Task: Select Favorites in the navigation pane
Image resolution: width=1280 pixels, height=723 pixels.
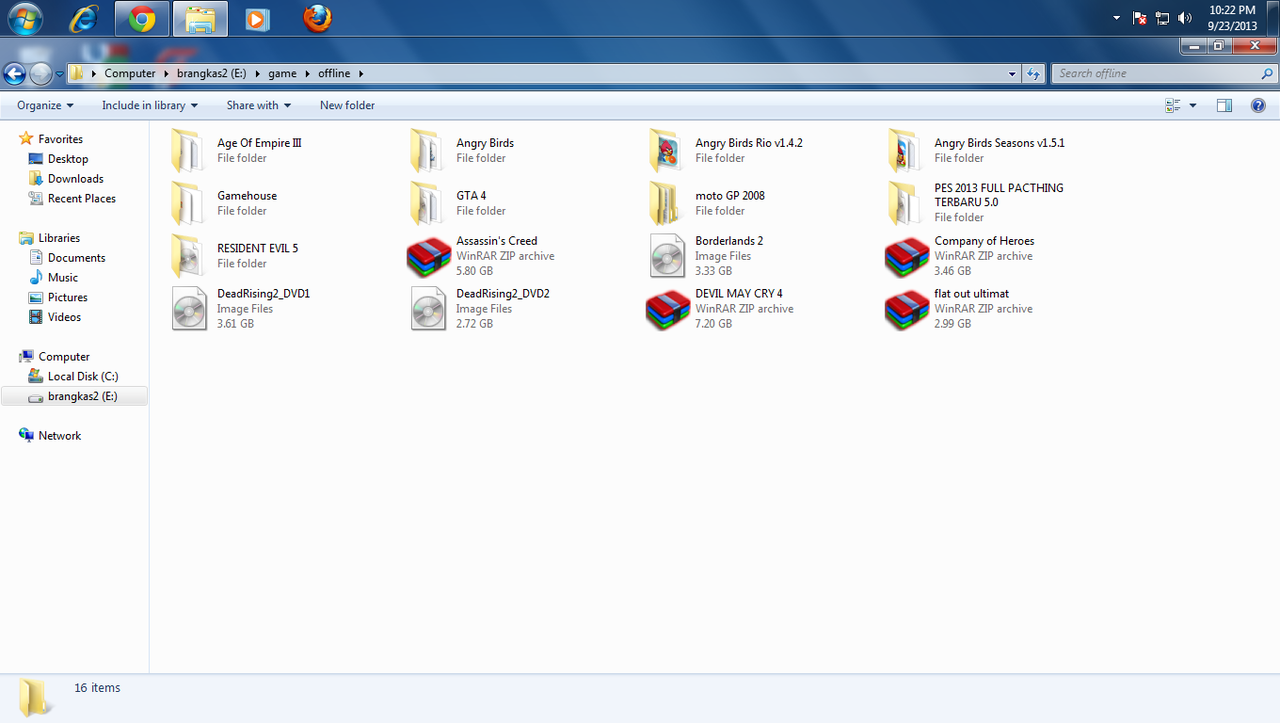Action: (x=60, y=139)
